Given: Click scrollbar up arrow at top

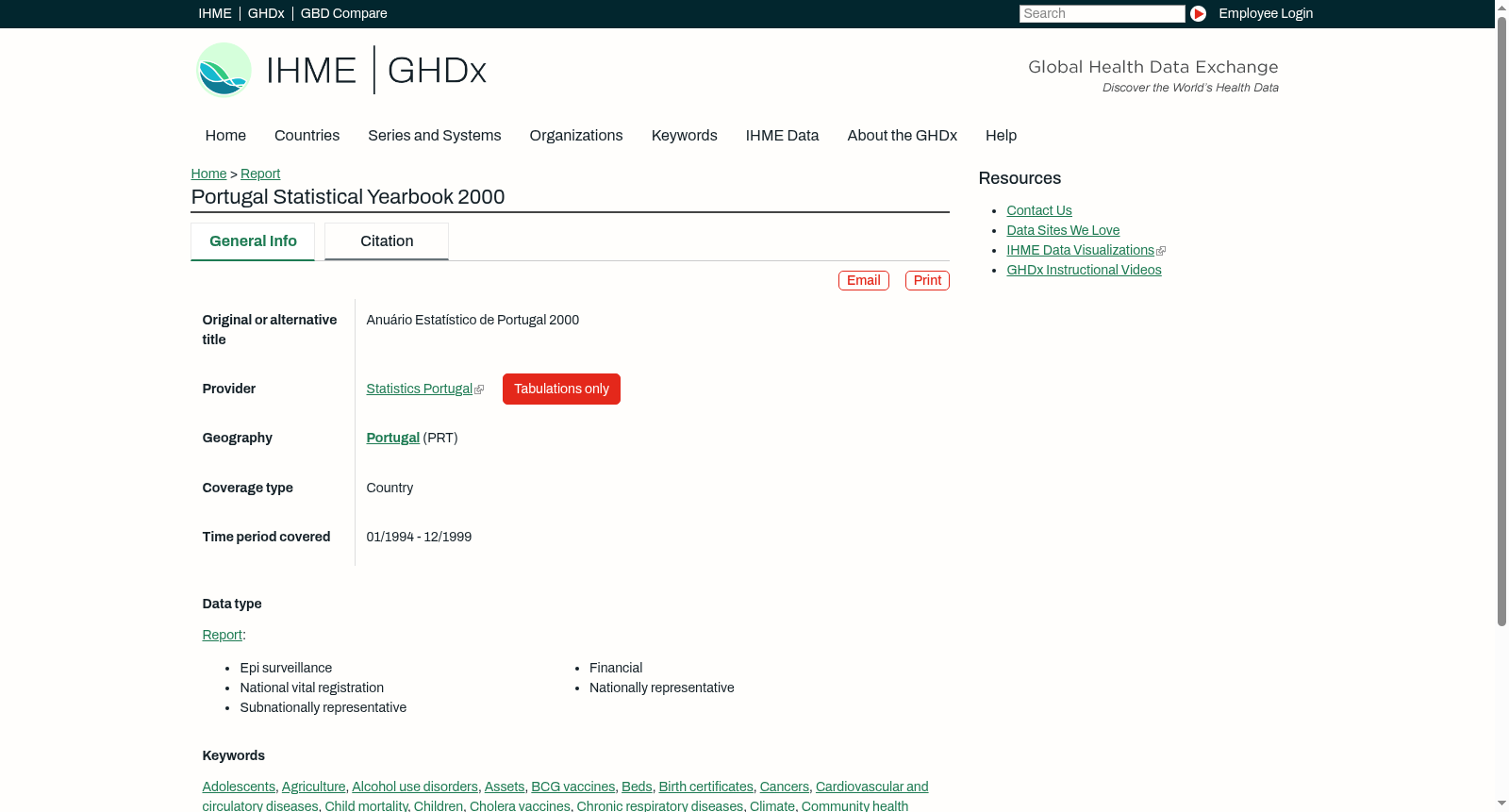Looking at the screenshot, I should pyautogui.click(x=1501, y=7).
